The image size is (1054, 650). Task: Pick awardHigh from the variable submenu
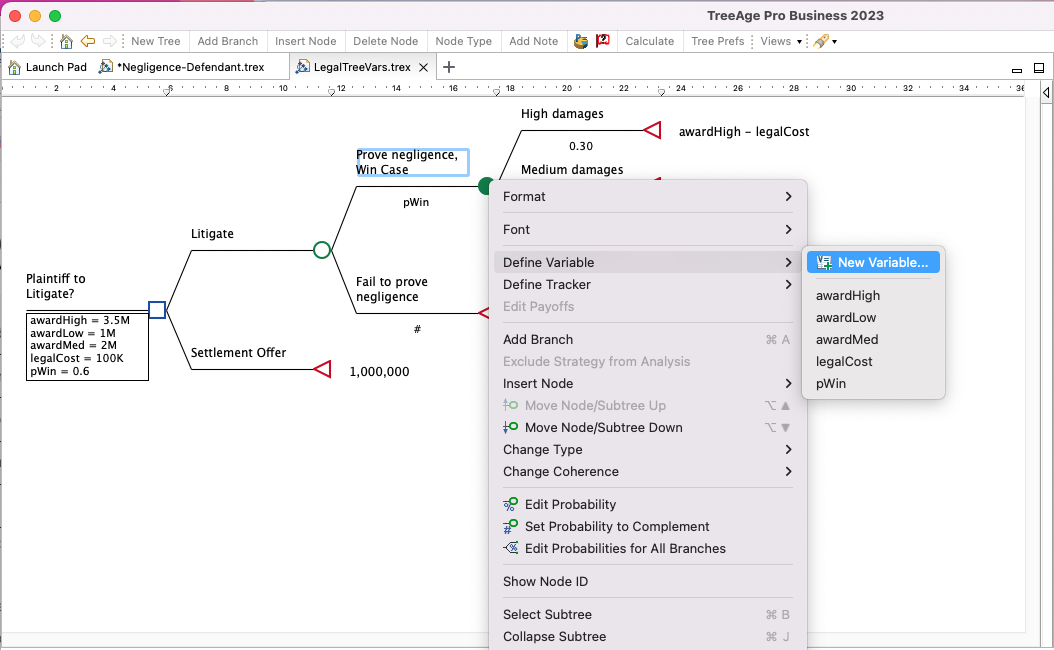pyautogui.click(x=873, y=296)
